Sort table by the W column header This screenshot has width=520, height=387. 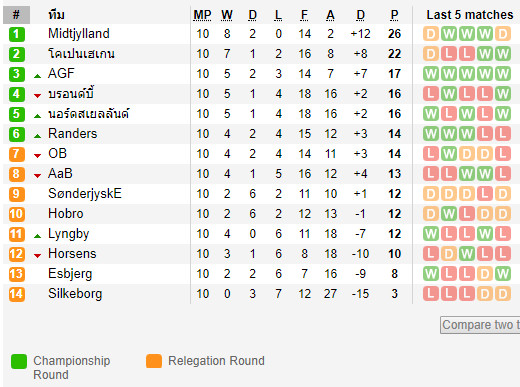tap(227, 15)
